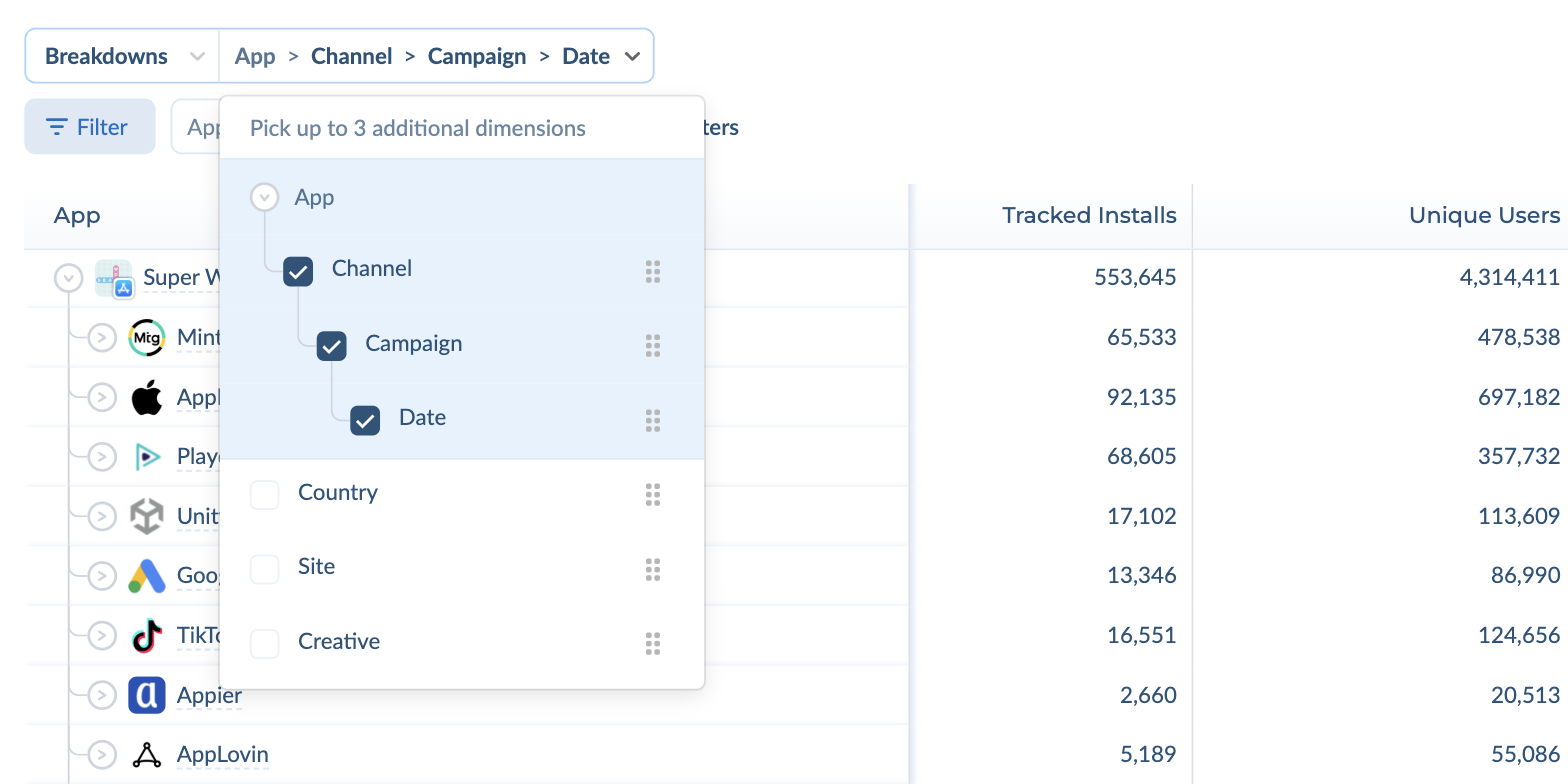This screenshot has height=784, width=1568.
Task: Click the AppLovin logo icon
Action: click(147, 754)
